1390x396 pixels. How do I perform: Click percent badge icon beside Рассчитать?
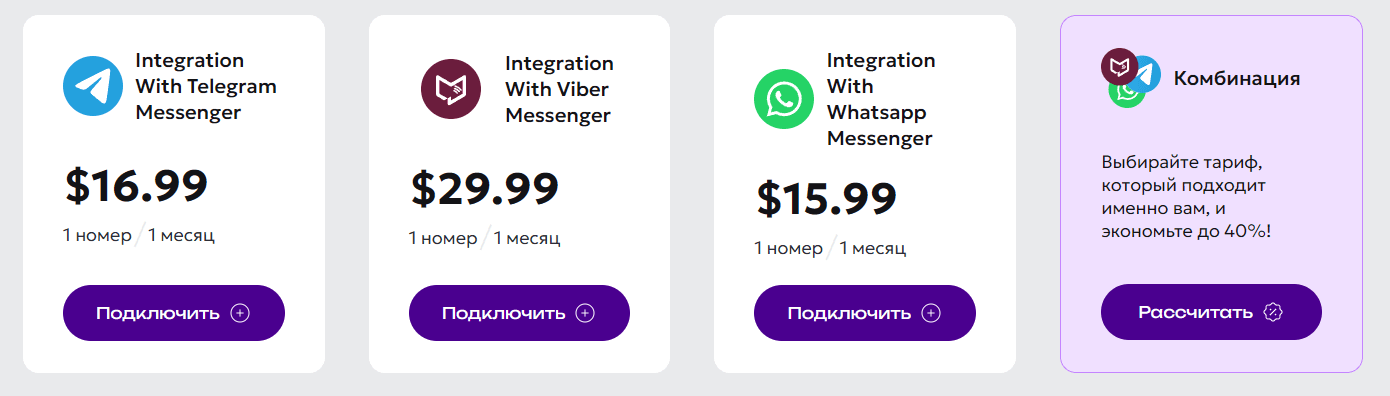click(x=1273, y=312)
